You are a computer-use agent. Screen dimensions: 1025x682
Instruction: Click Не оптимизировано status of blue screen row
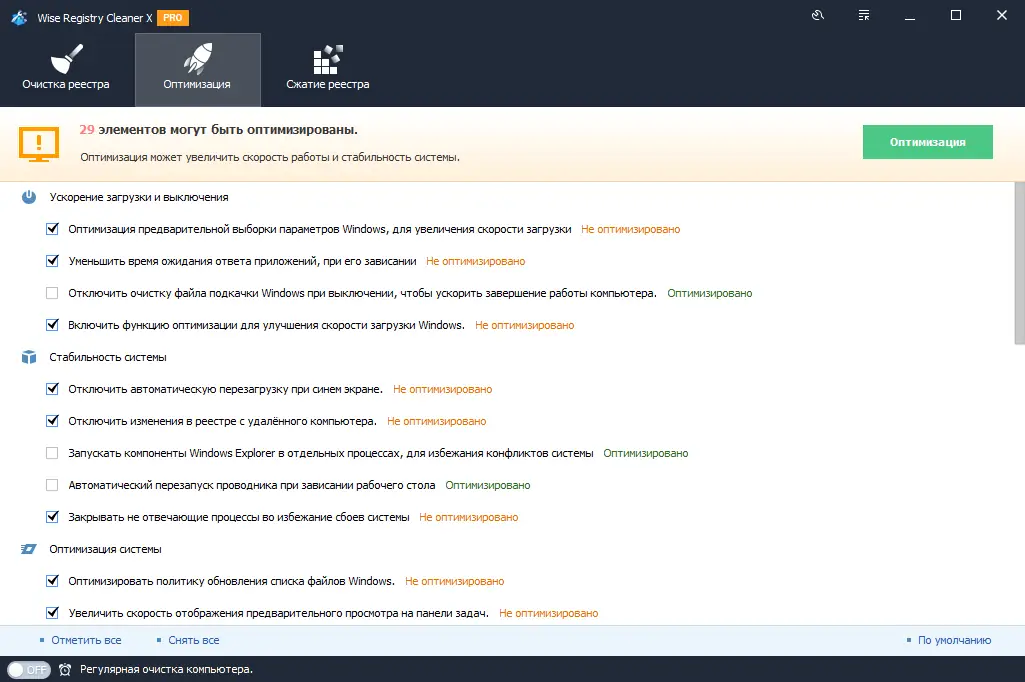point(443,389)
